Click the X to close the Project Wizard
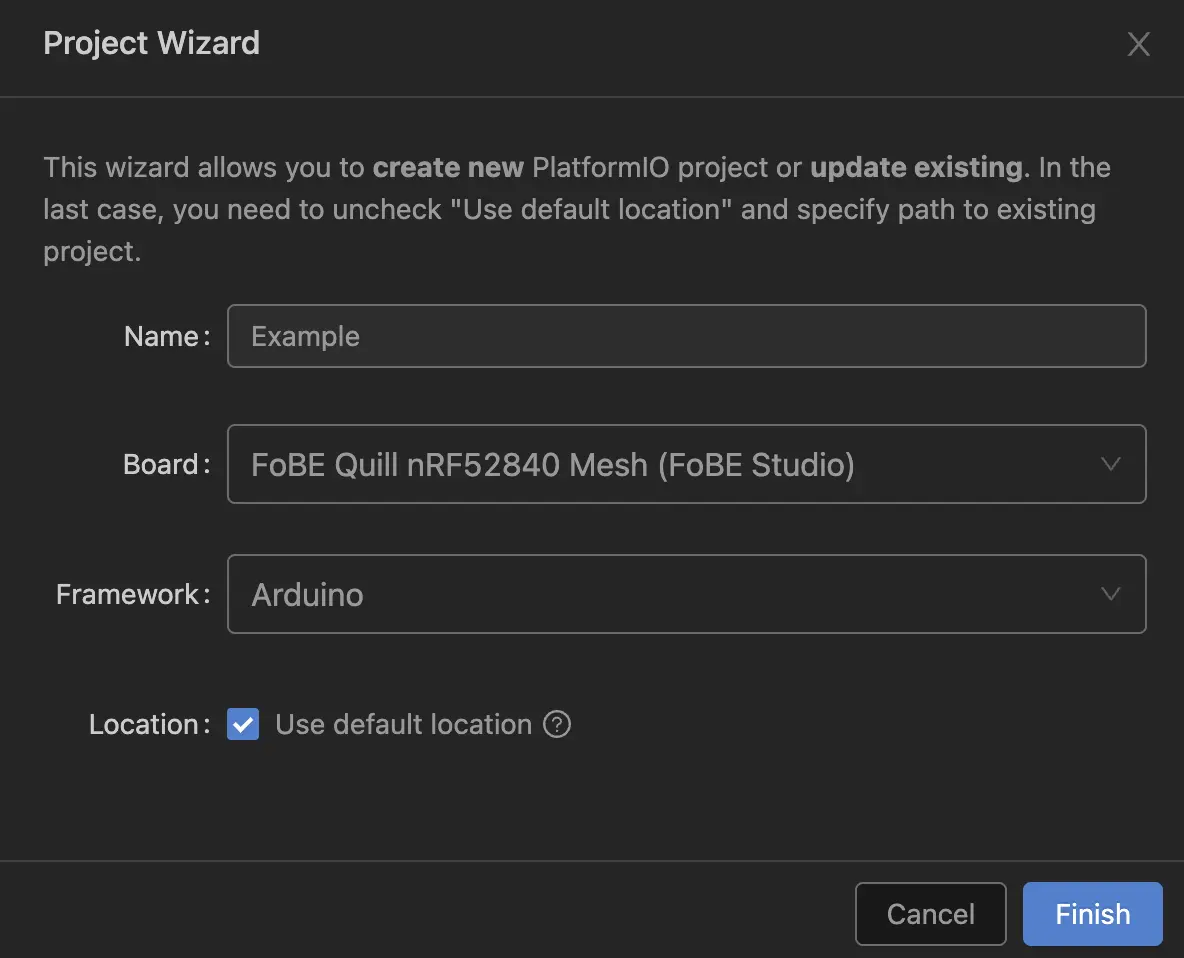The height and width of the screenshot is (958, 1184). pyautogui.click(x=1139, y=44)
